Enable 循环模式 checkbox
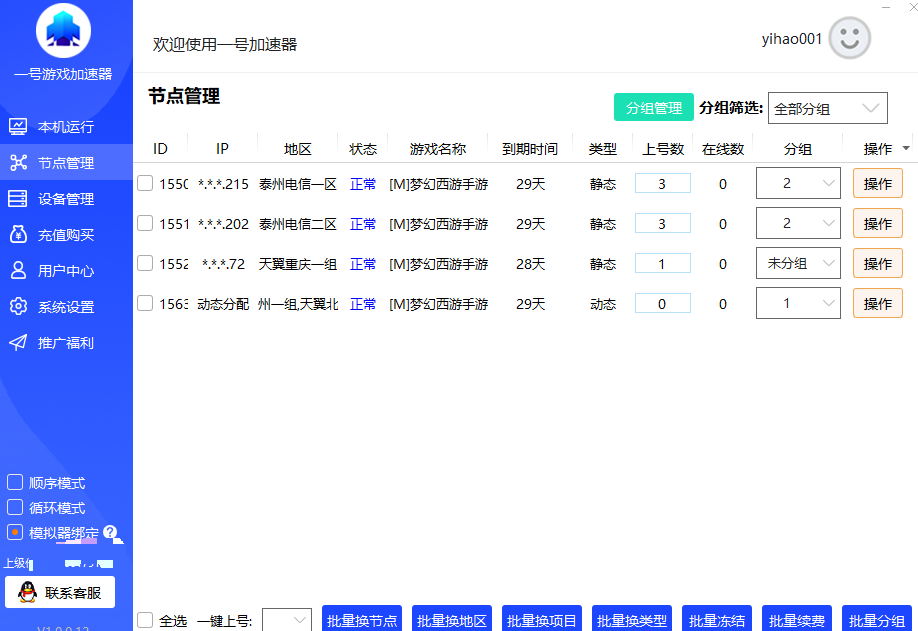The height and width of the screenshot is (631, 918). (x=15, y=507)
